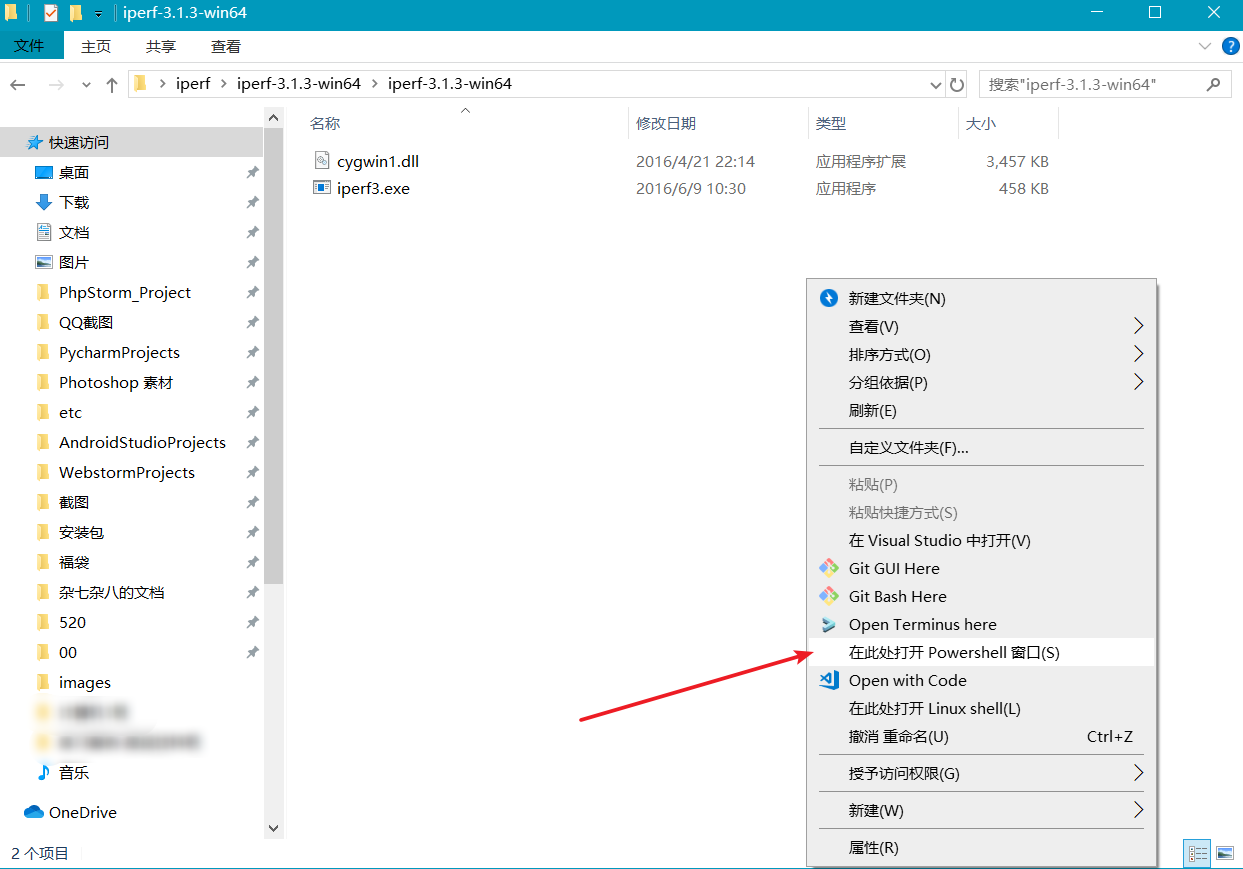
Task: Open the address bar history dropdown
Action: coord(934,84)
